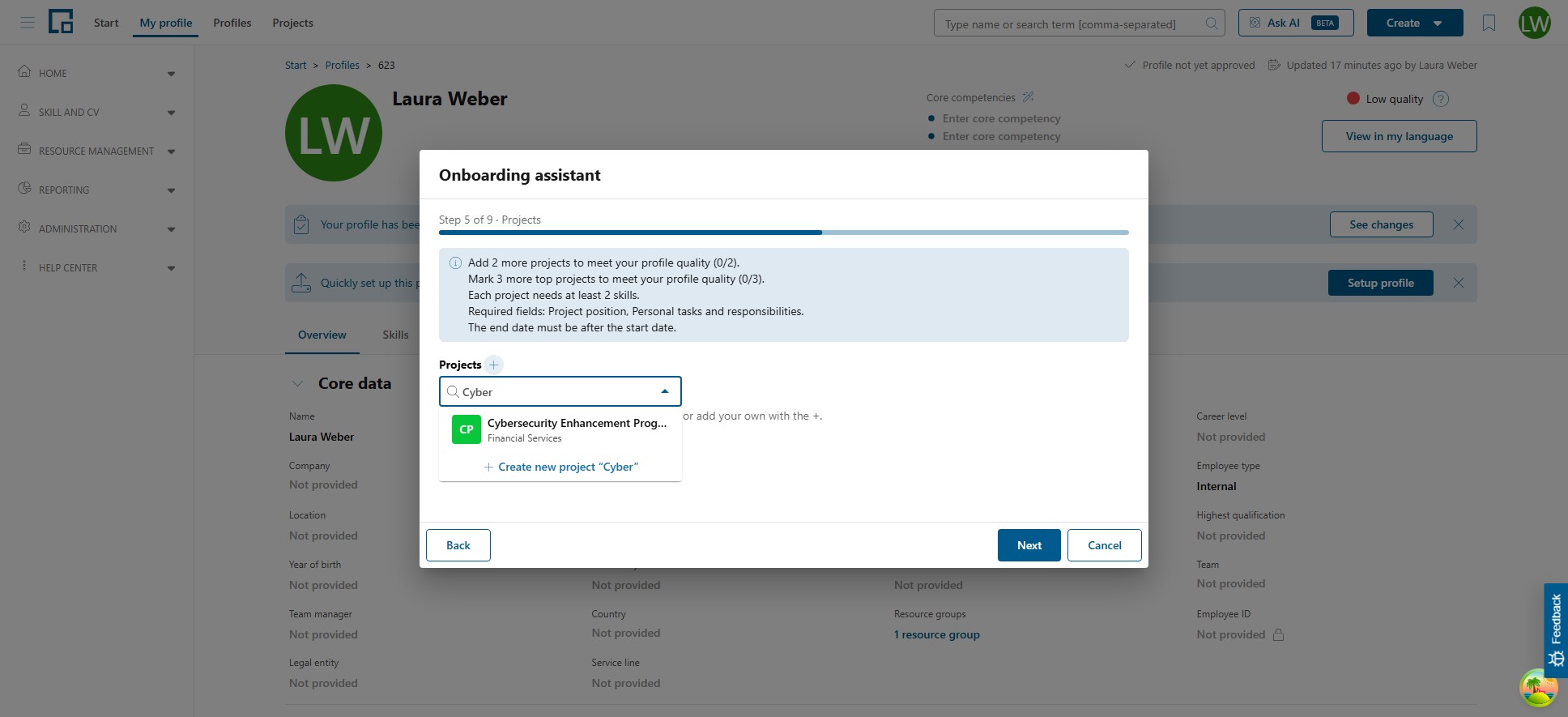Open the bookmark icon in the header
The height and width of the screenshot is (717, 1568).
(1489, 23)
